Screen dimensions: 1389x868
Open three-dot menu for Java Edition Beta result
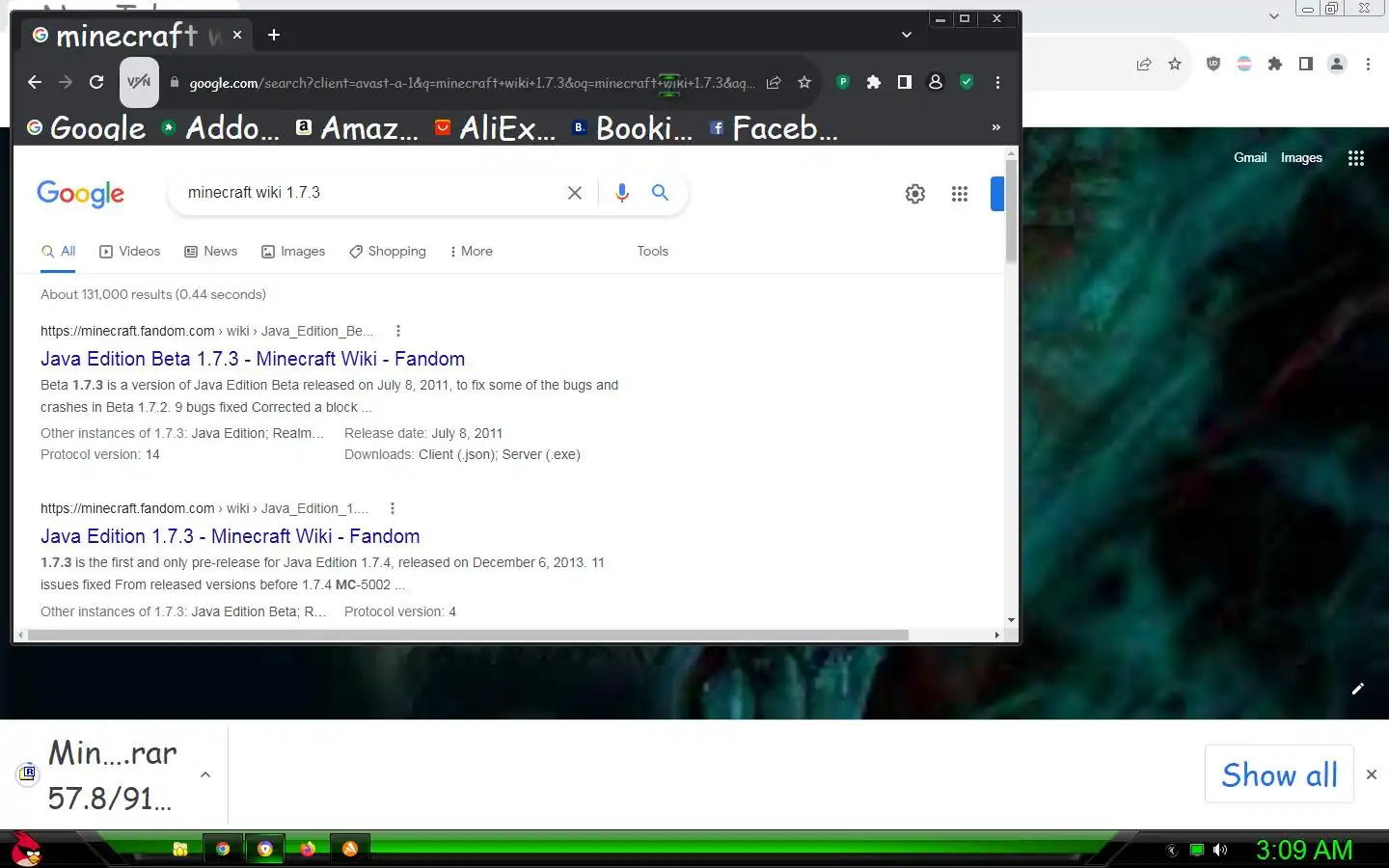pyautogui.click(x=397, y=331)
